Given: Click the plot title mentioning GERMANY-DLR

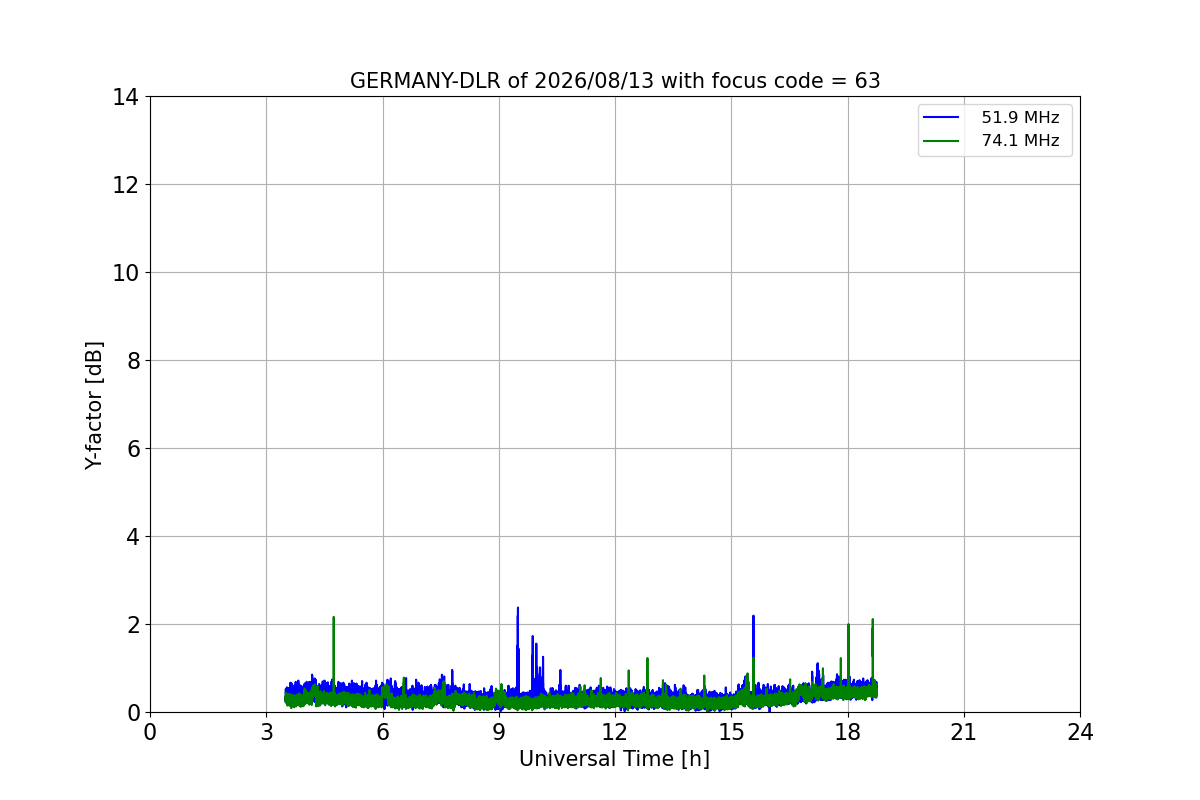Looking at the screenshot, I should pos(615,81).
